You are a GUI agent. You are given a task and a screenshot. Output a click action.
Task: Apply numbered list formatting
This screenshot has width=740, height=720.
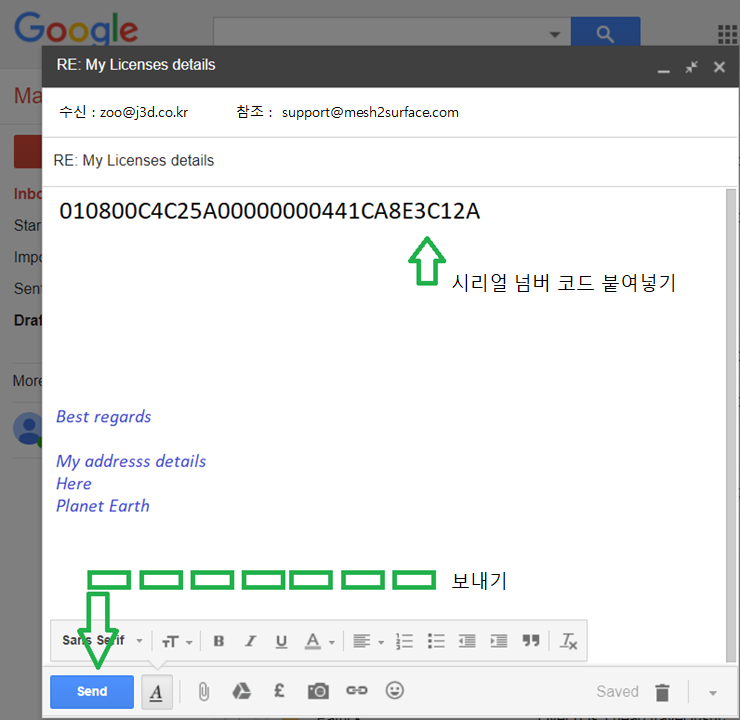pyautogui.click(x=404, y=641)
